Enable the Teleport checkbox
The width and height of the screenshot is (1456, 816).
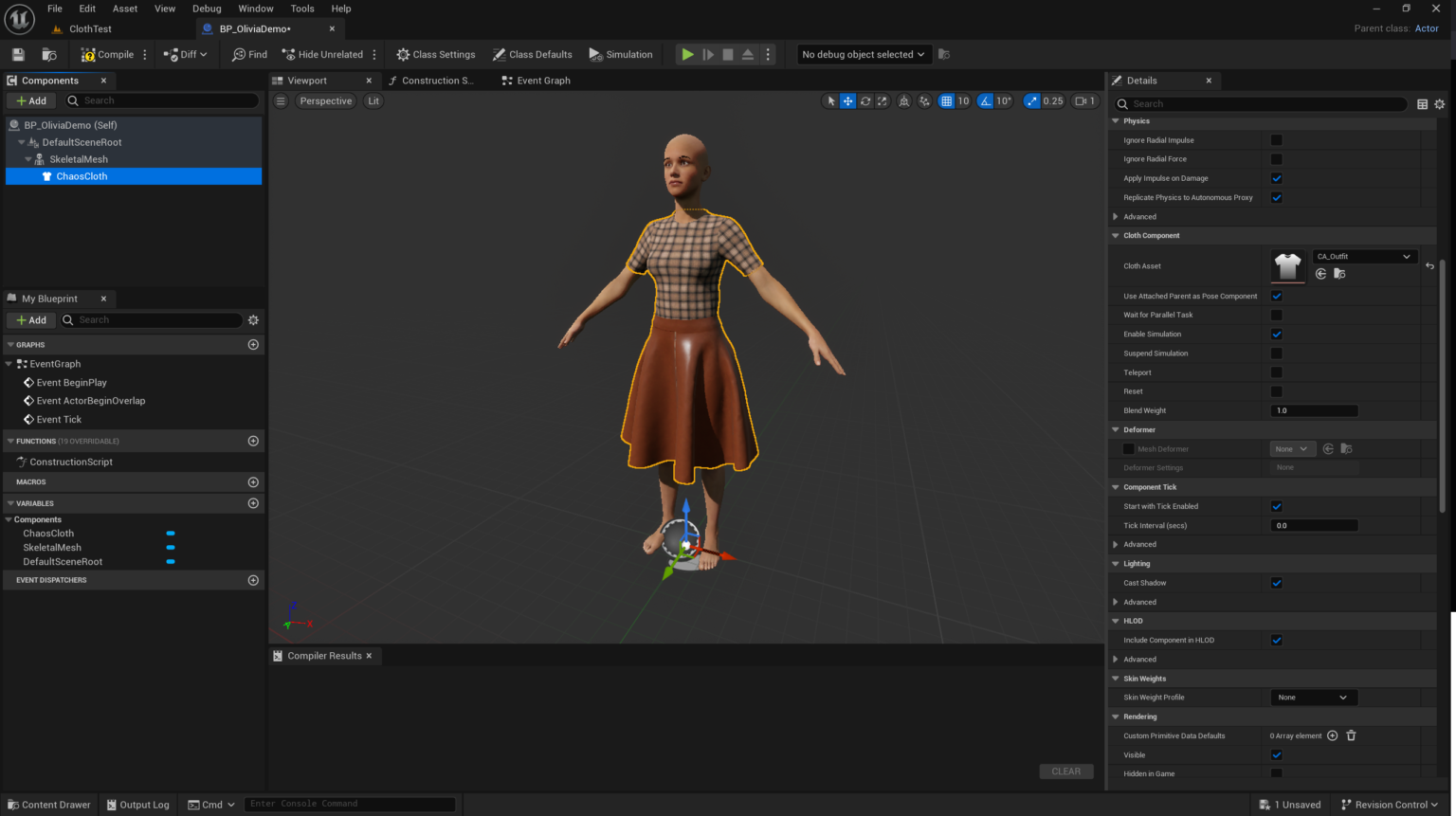(x=1276, y=372)
